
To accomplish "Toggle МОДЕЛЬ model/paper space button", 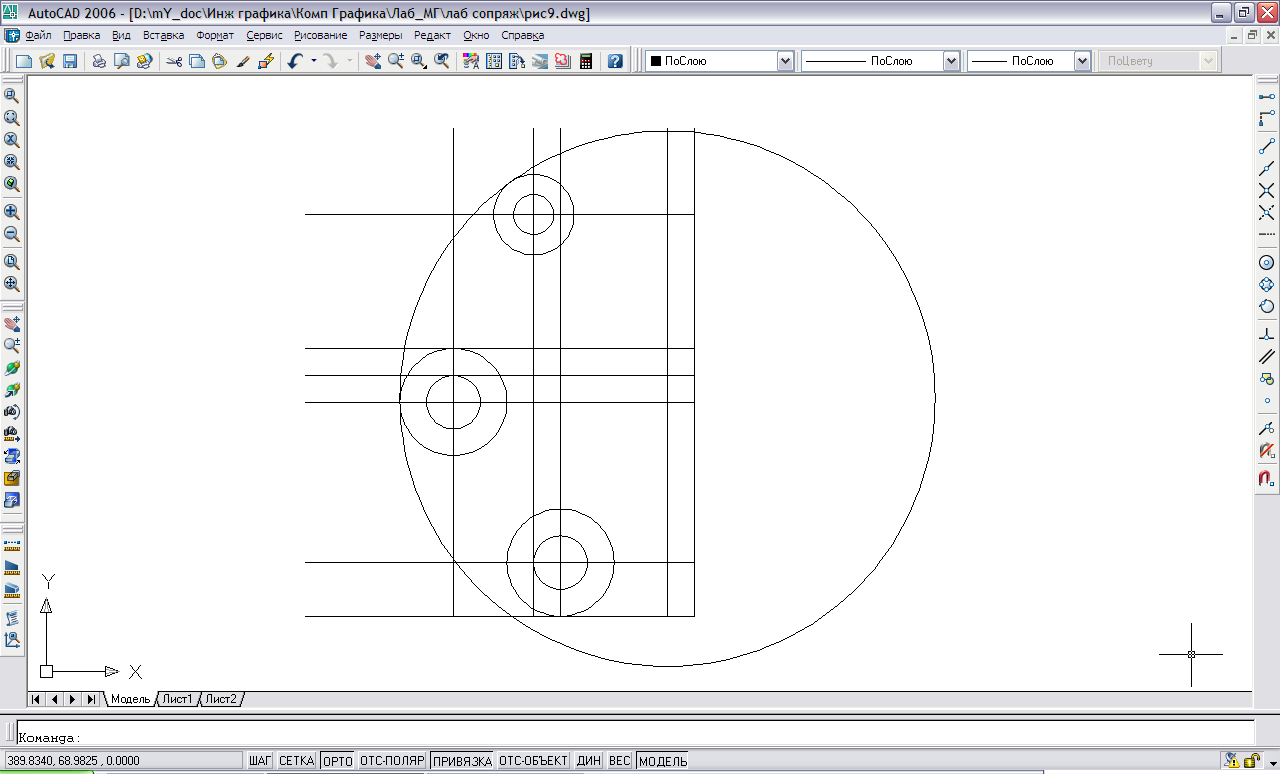I will (663, 761).
